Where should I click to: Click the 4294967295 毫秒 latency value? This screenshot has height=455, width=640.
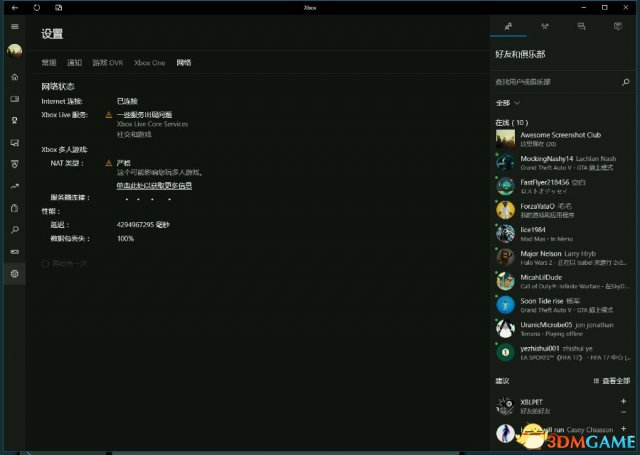tap(143, 224)
